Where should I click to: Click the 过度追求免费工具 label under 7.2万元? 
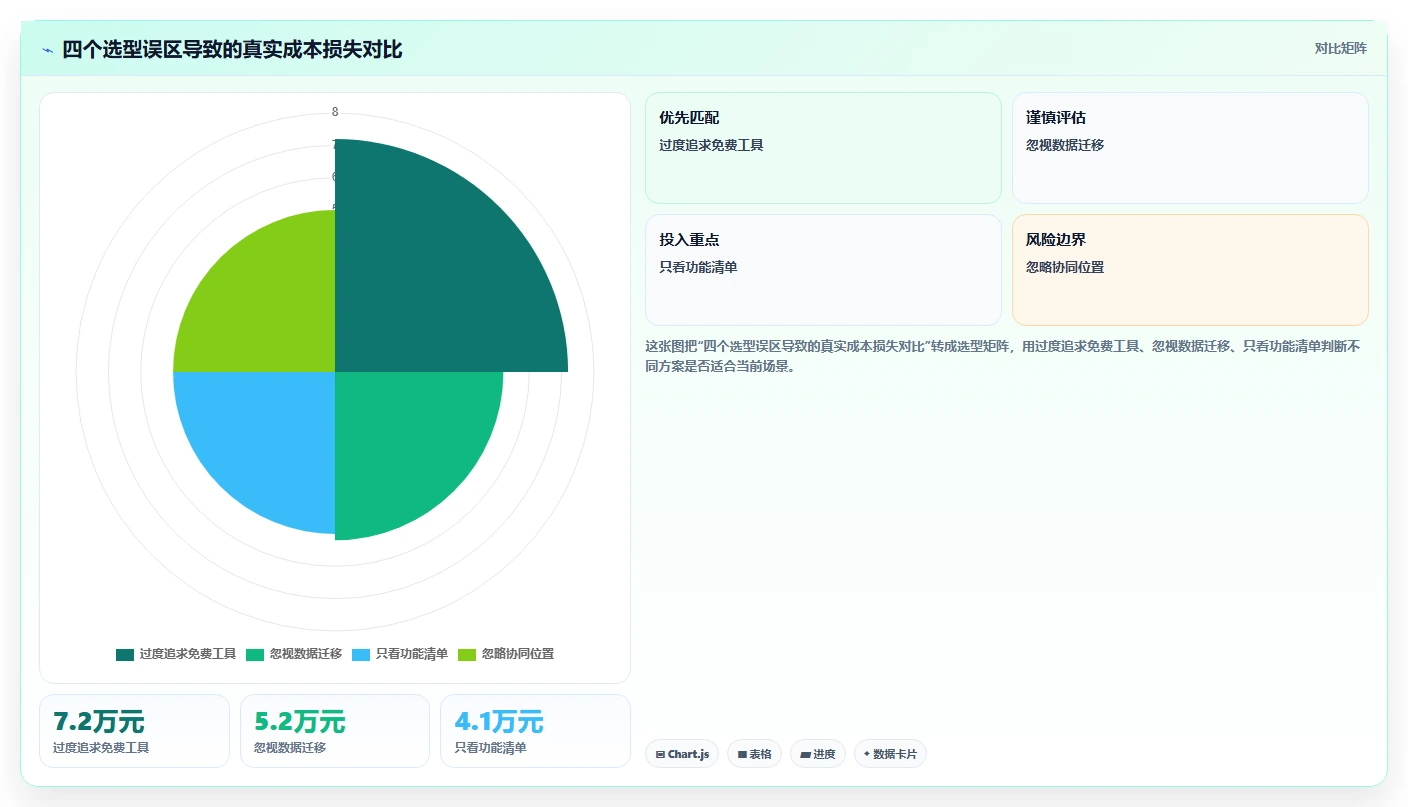coord(101,747)
